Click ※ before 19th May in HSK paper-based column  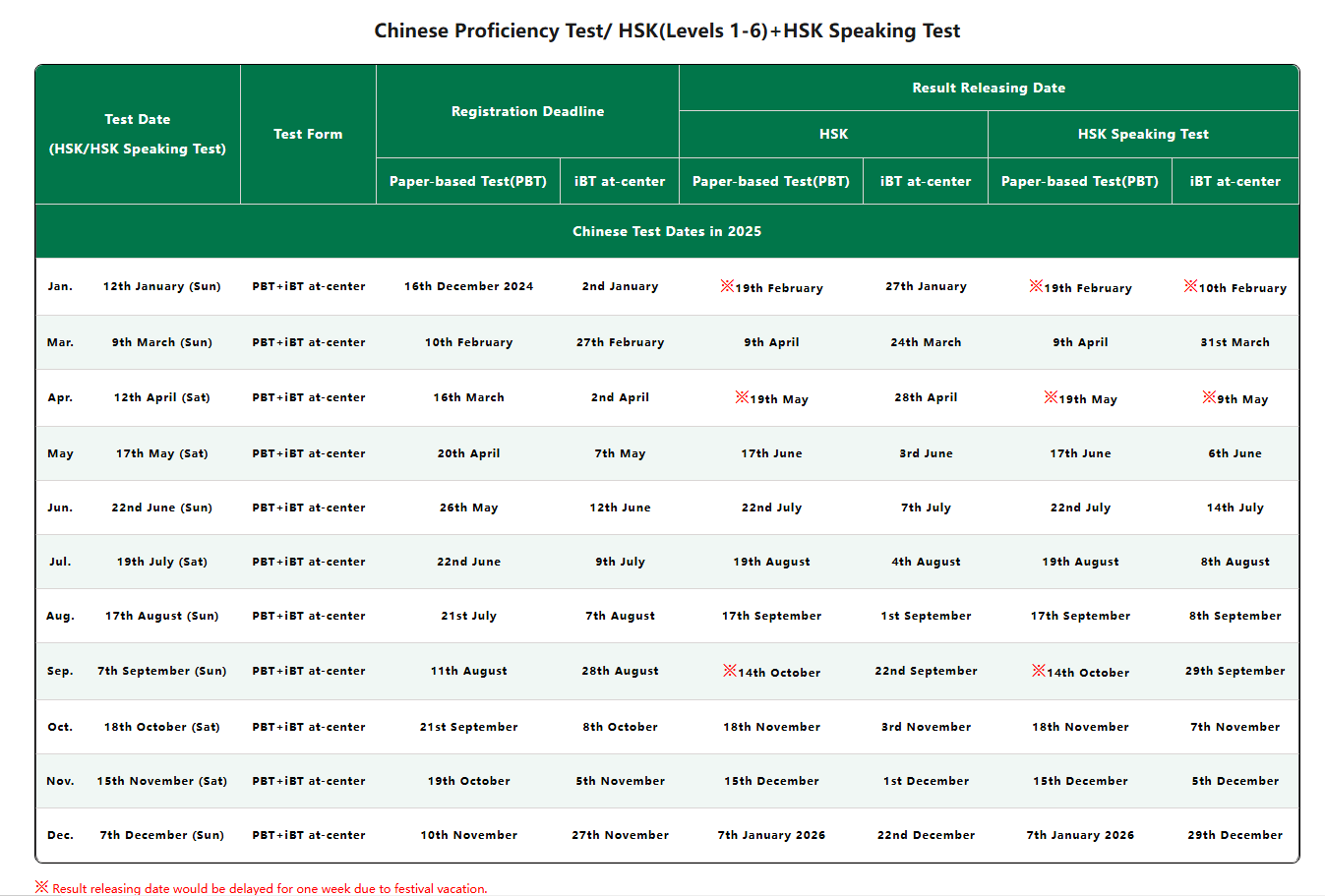(x=742, y=397)
